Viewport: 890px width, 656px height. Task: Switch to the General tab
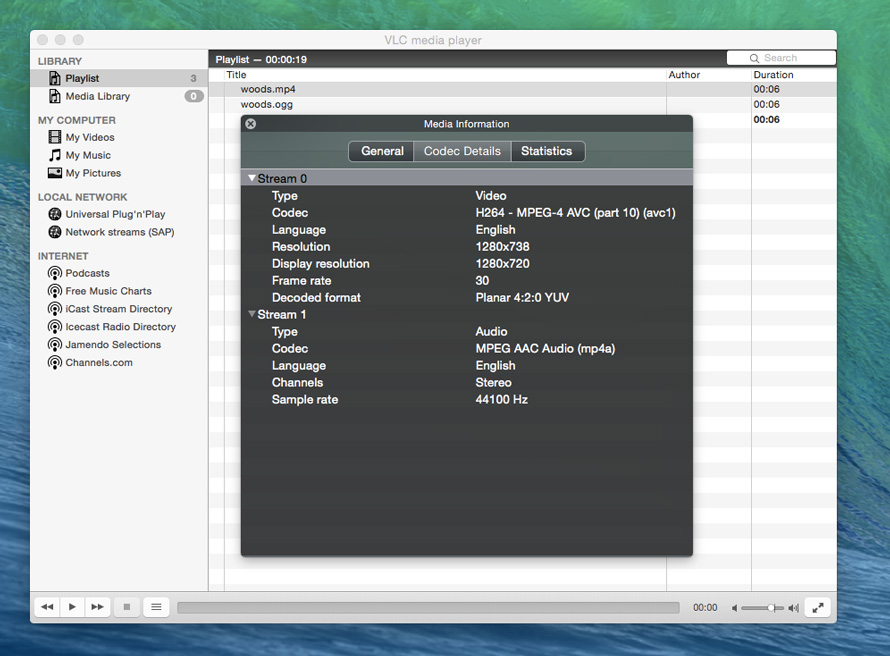point(381,152)
